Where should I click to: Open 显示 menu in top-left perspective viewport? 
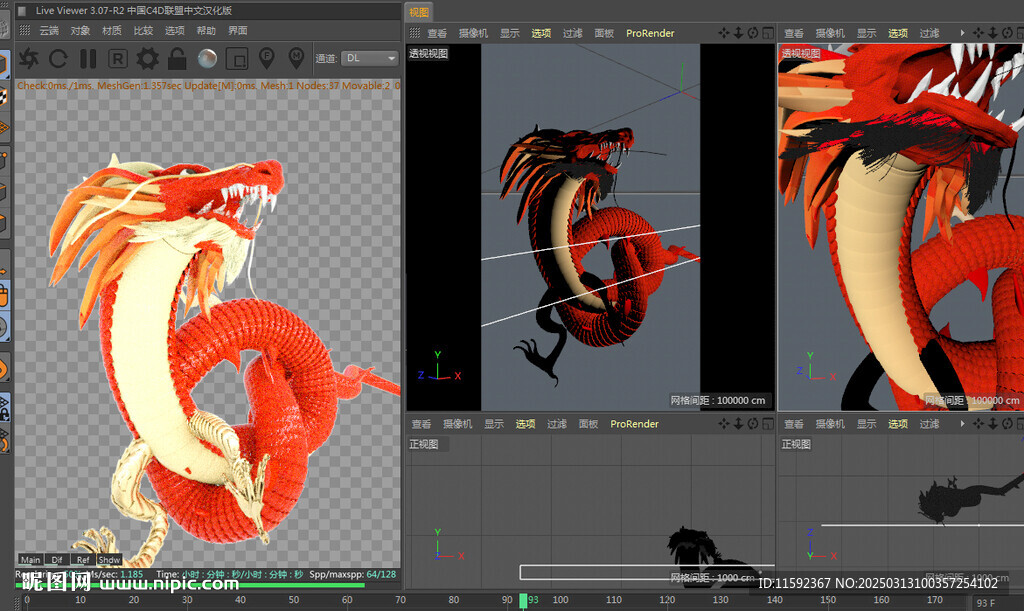pyautogui.click(x=509, y=33)
